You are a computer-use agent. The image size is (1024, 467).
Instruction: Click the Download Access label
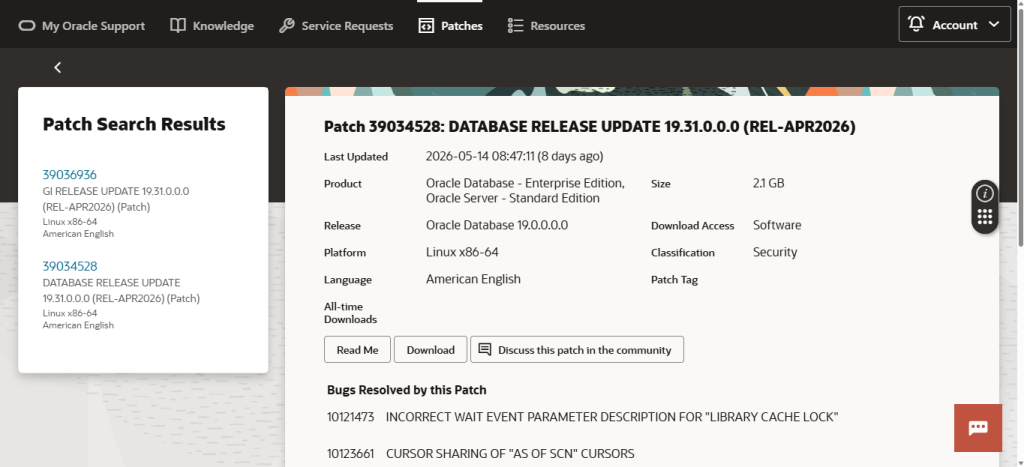click(693, 225)
